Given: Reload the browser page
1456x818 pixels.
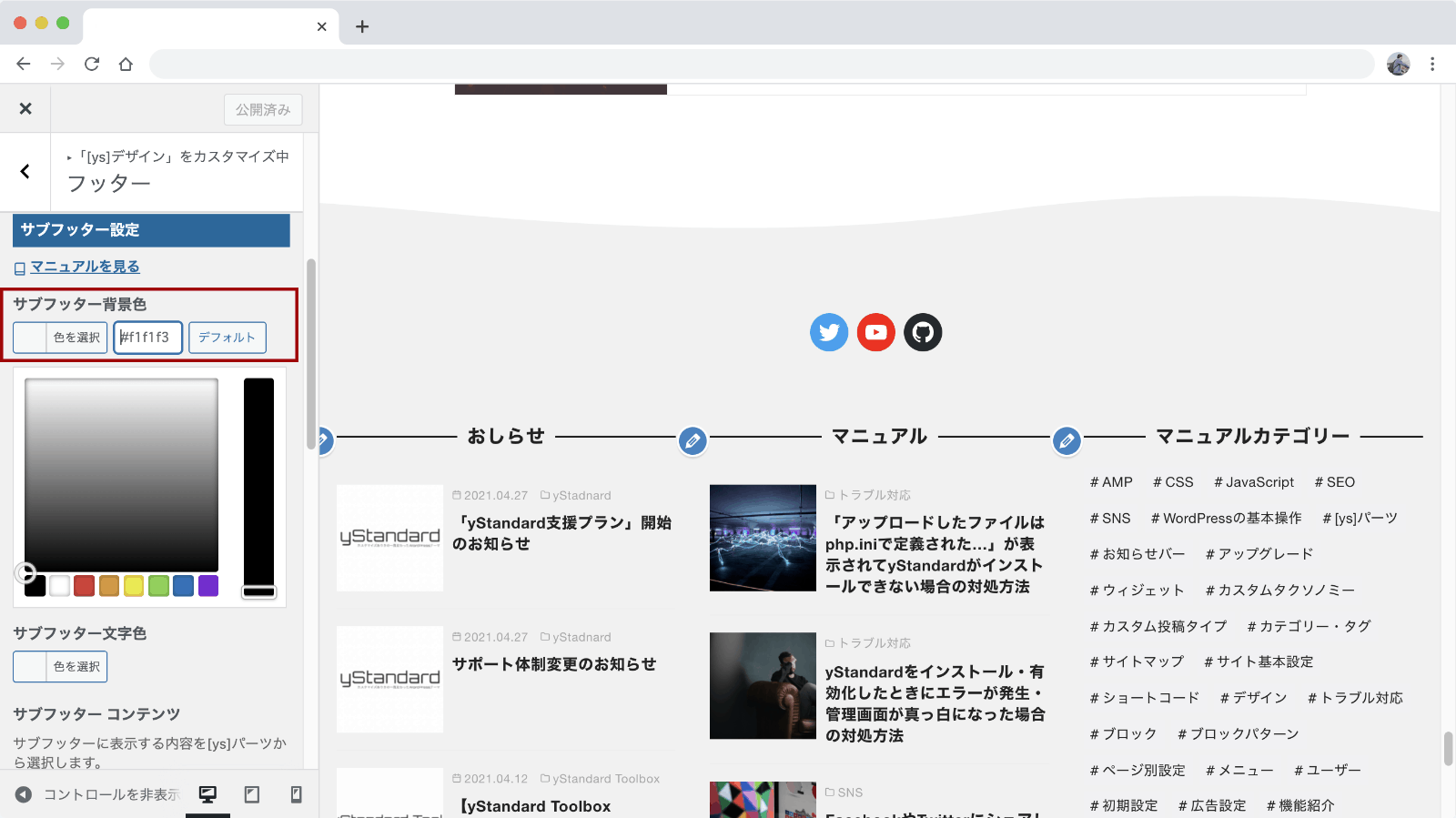Looking at the screenshot, I should [x=92, y=64].
